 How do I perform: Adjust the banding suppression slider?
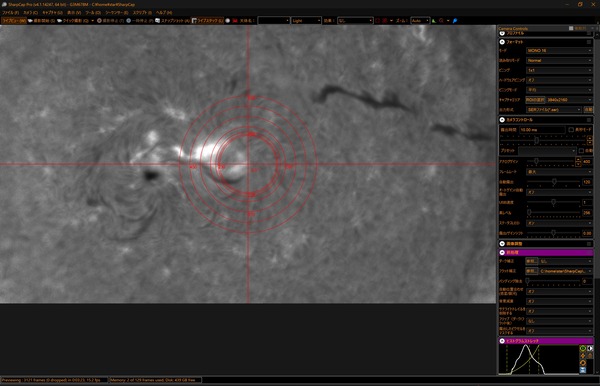(x=528, y=281)
